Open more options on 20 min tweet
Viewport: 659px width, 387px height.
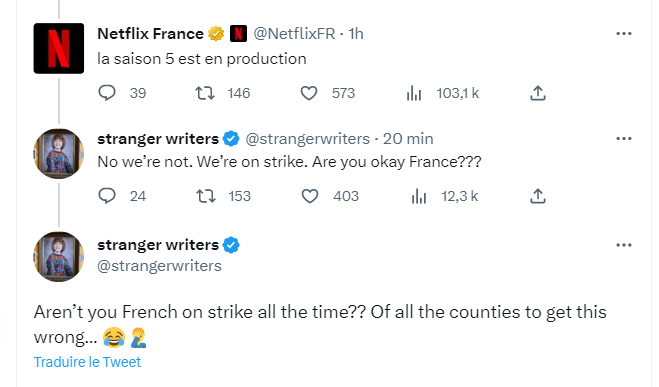tap(624, 139)
